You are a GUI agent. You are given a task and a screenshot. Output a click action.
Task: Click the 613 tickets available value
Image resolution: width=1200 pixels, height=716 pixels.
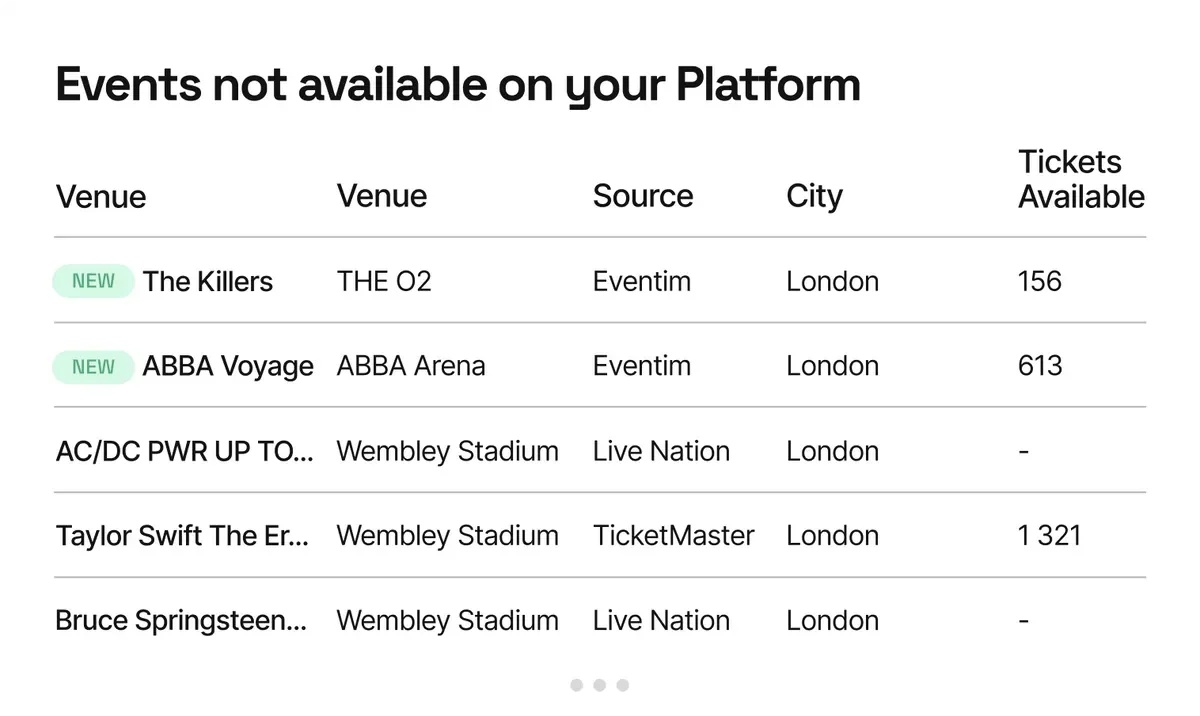(1040, 367)
